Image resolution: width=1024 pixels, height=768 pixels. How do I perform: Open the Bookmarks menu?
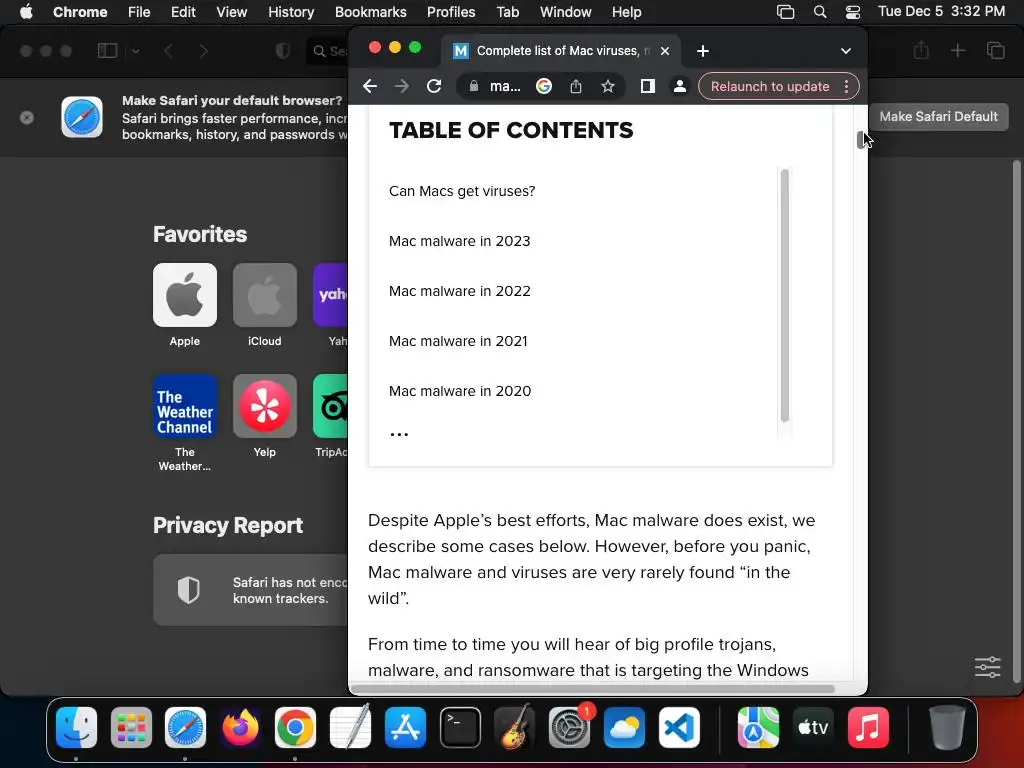coord(370,12)
